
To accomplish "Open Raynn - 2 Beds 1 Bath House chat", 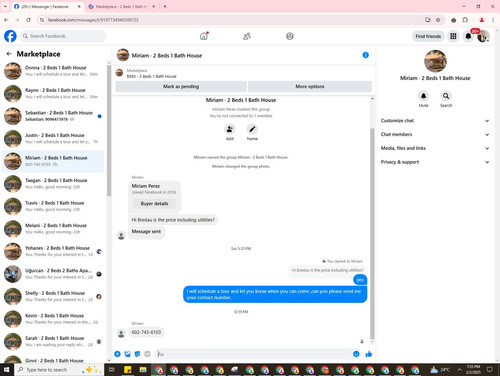I will pyautogui.click(x=53, y=94).
